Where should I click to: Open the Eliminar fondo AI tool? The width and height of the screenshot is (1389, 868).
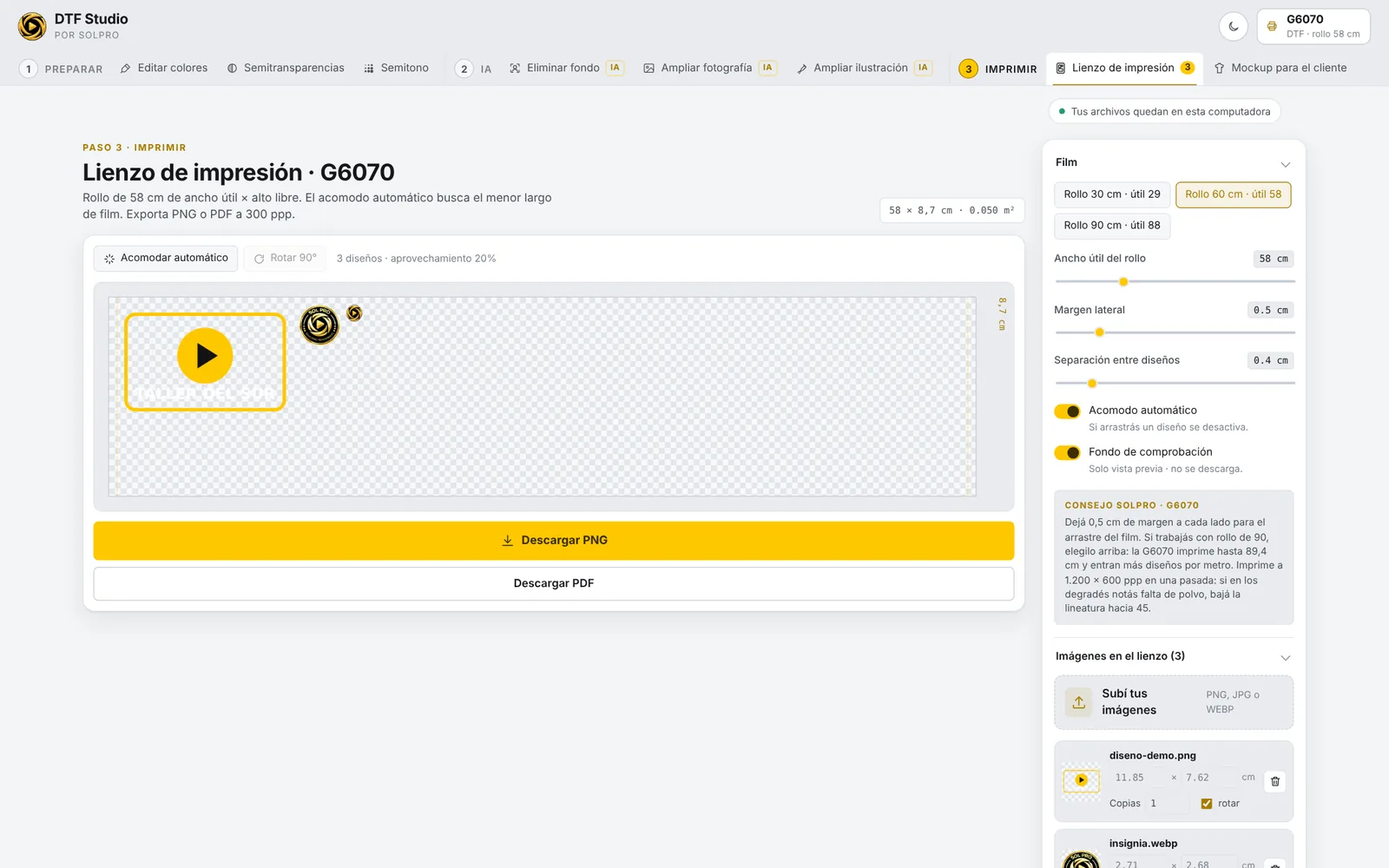[x=566, y=68]
